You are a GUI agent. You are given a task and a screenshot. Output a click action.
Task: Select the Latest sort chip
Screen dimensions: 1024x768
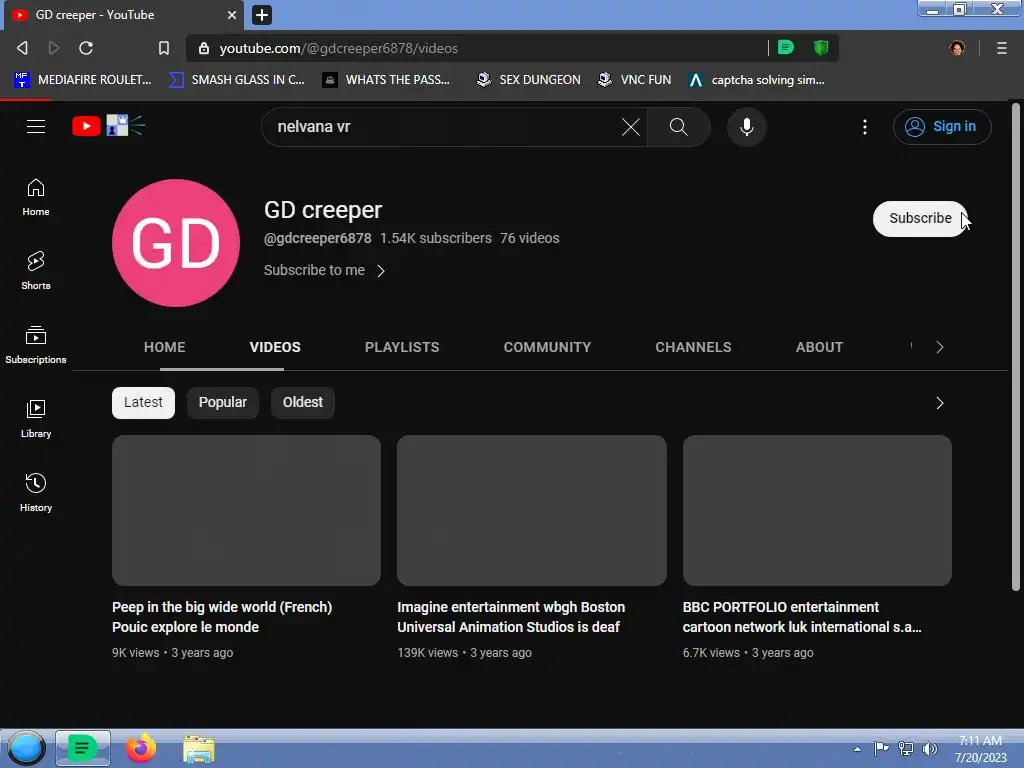(143, 402)
